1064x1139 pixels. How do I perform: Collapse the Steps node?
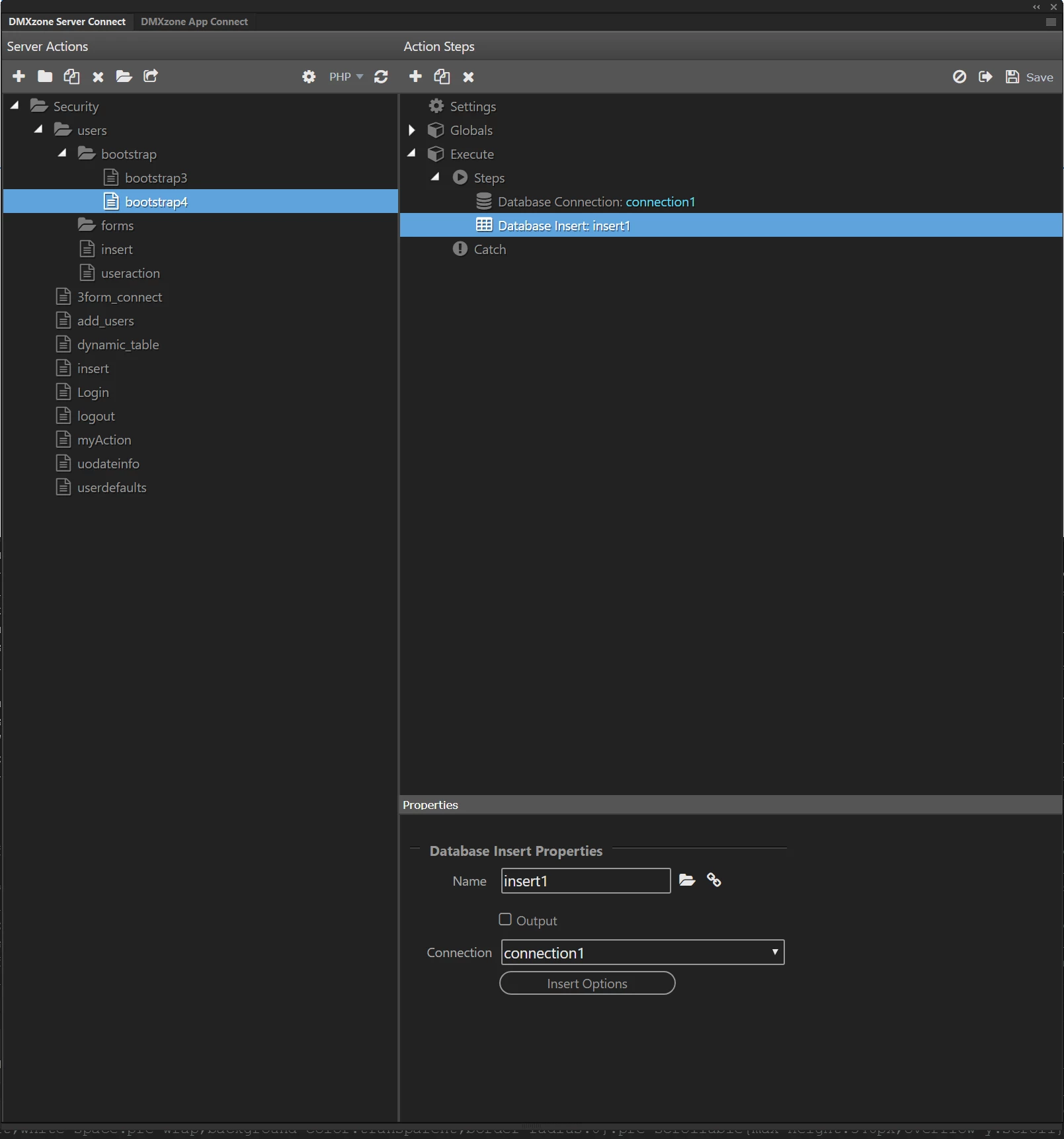tap(435, 177)
